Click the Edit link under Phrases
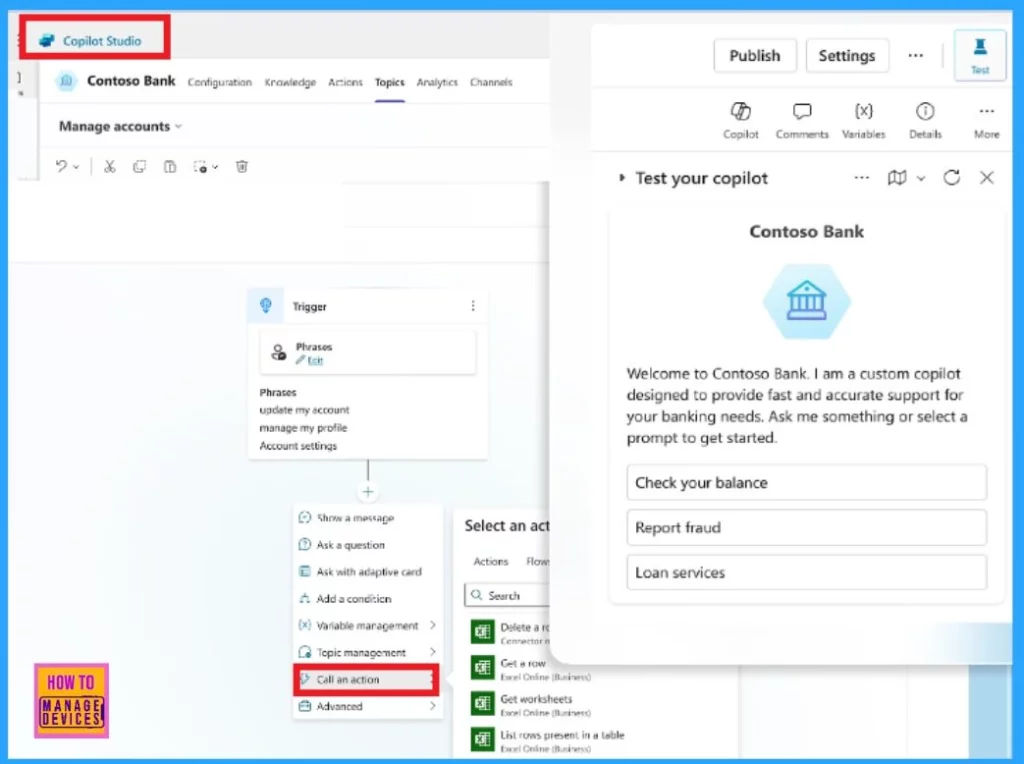 click(315, 360)
